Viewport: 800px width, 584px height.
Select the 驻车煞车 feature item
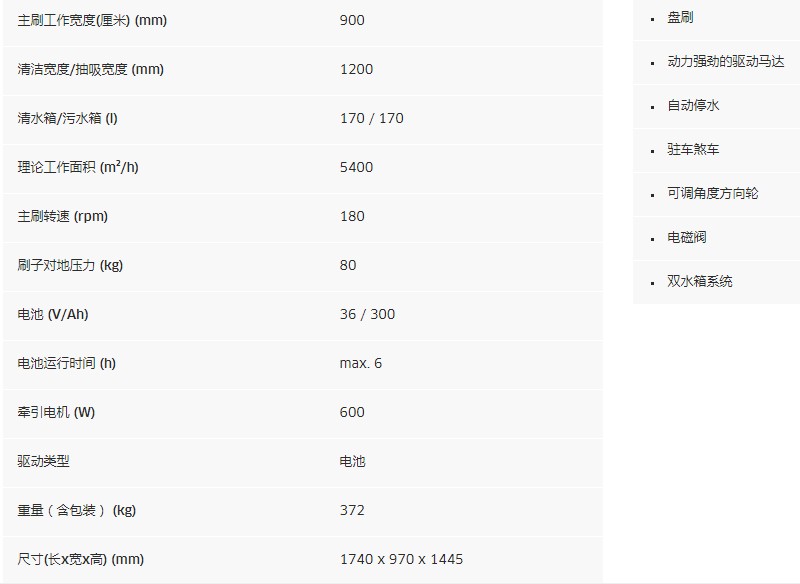coord(693,149)
